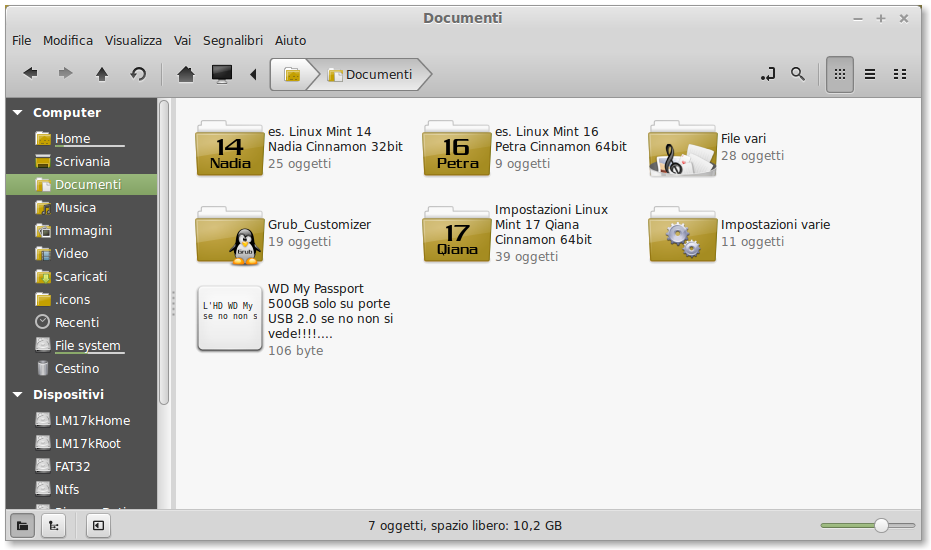Select the 16 Petra folder icon
Viewport: 931px width, 550px height.
[x=457, y=148]
